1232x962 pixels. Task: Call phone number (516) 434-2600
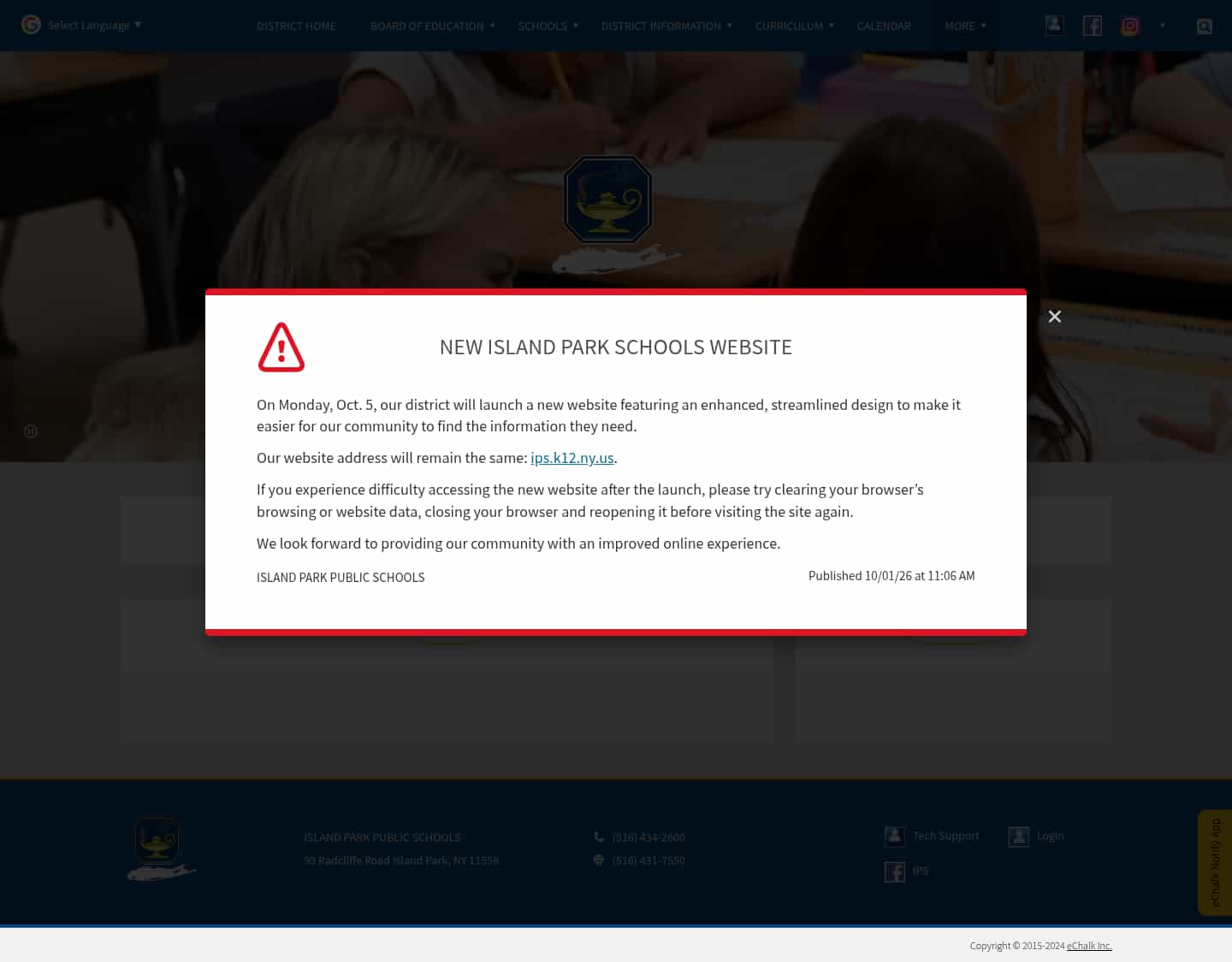pos(649,837)
